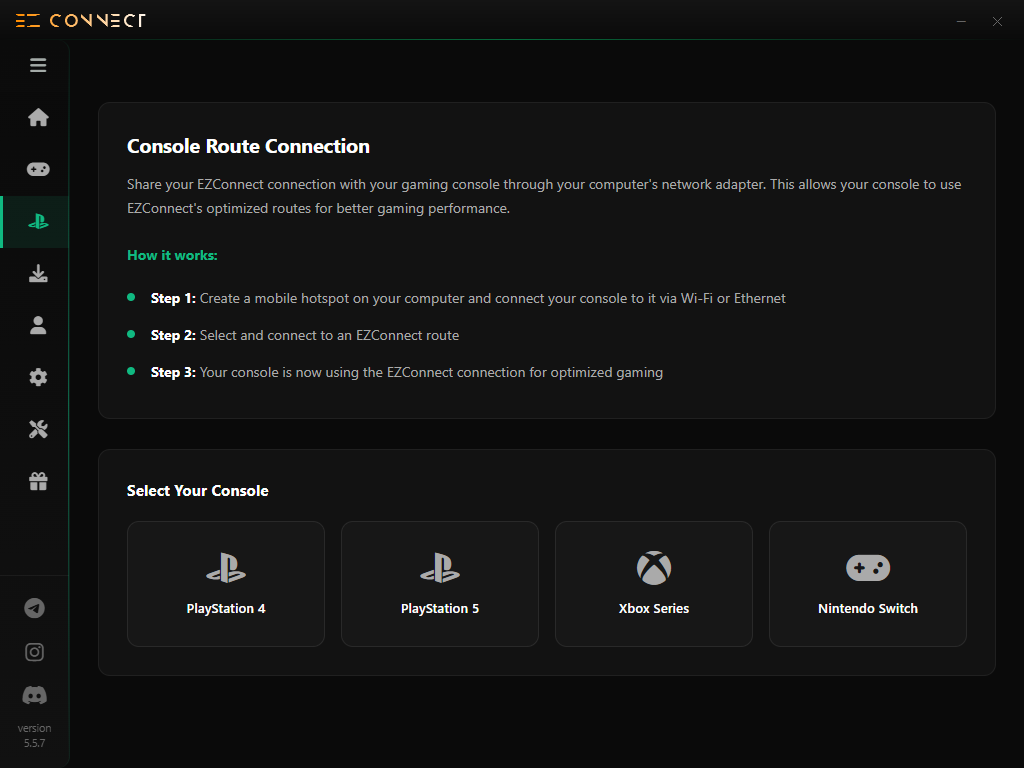
Task: Open Settings gear in sidebar
Action: [x=38, y=377]
